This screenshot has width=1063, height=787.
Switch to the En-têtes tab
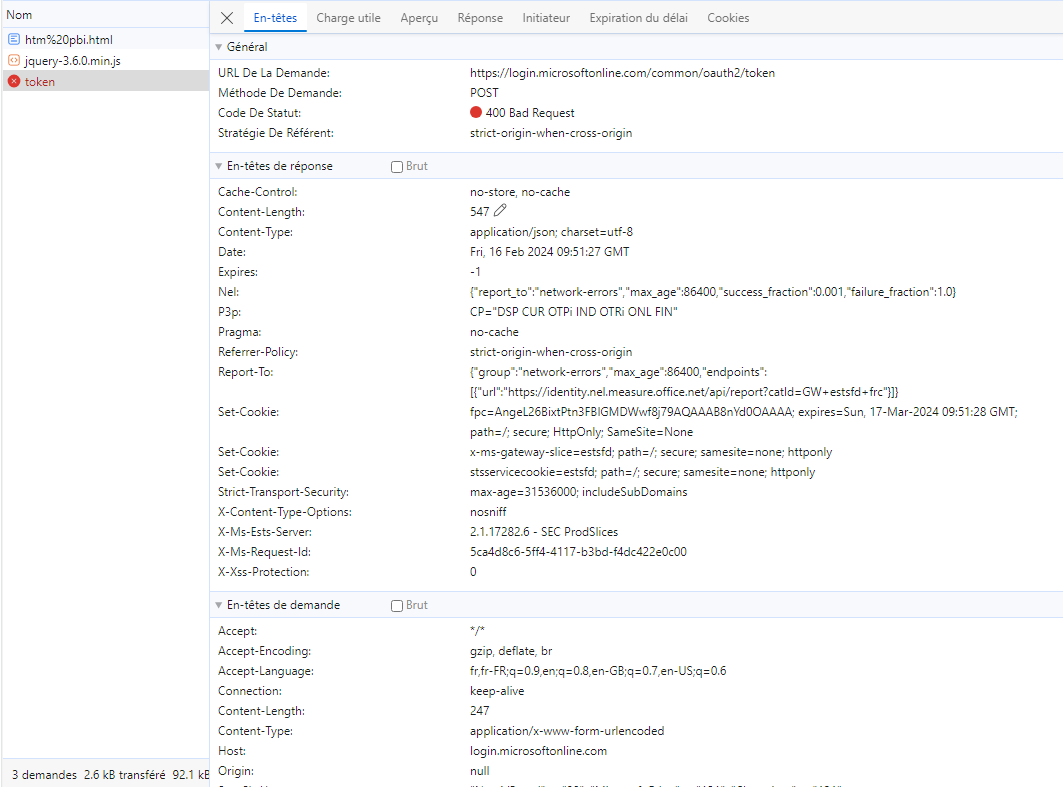coord(275,18)
